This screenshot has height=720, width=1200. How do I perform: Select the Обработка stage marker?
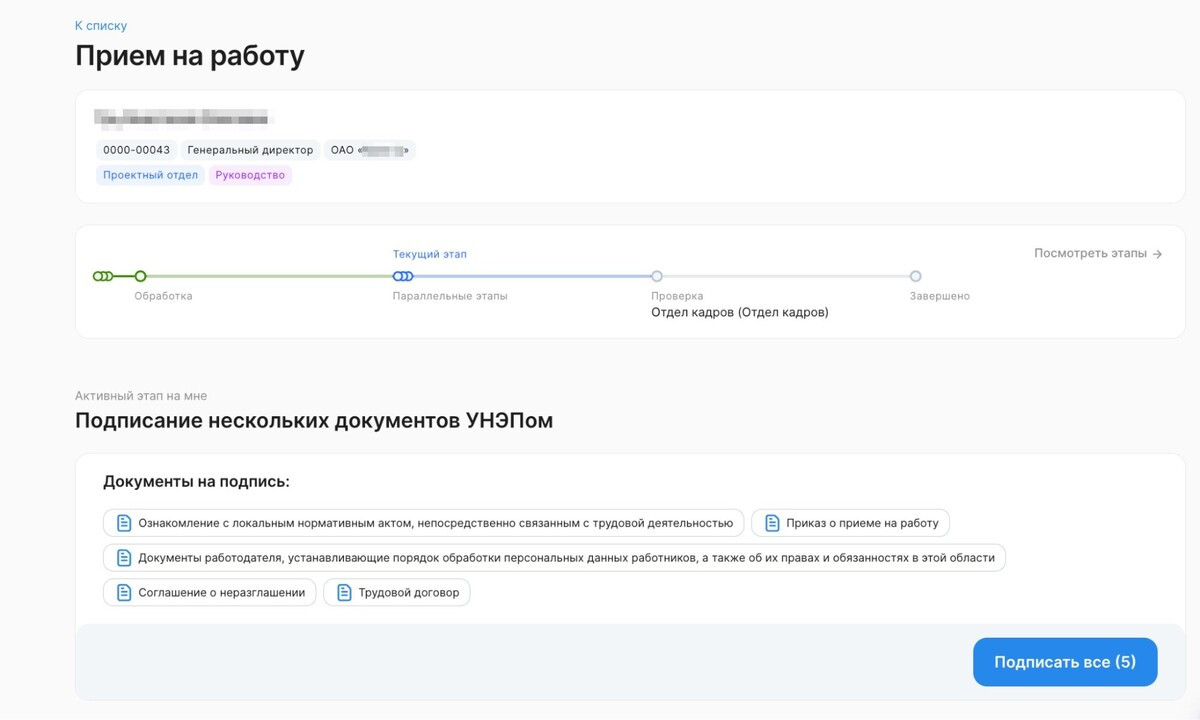pyautogui.click(x=140, y=276)
